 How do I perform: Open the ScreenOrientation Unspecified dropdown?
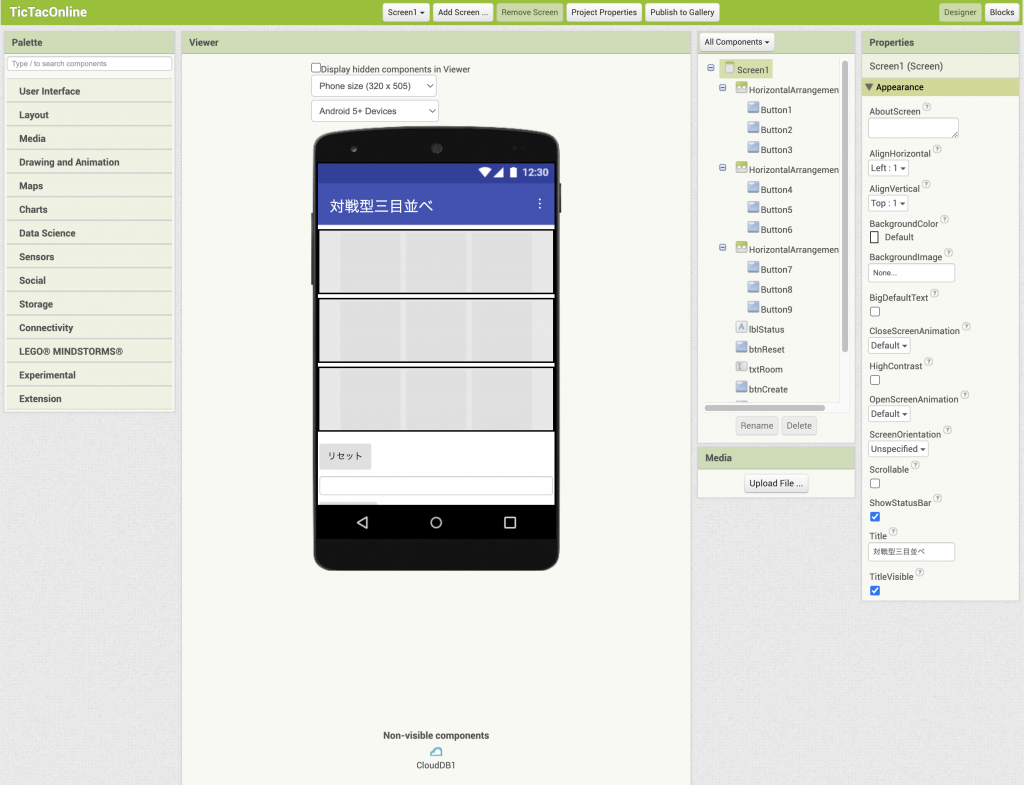pyautogui.click(x=898, y=449)
